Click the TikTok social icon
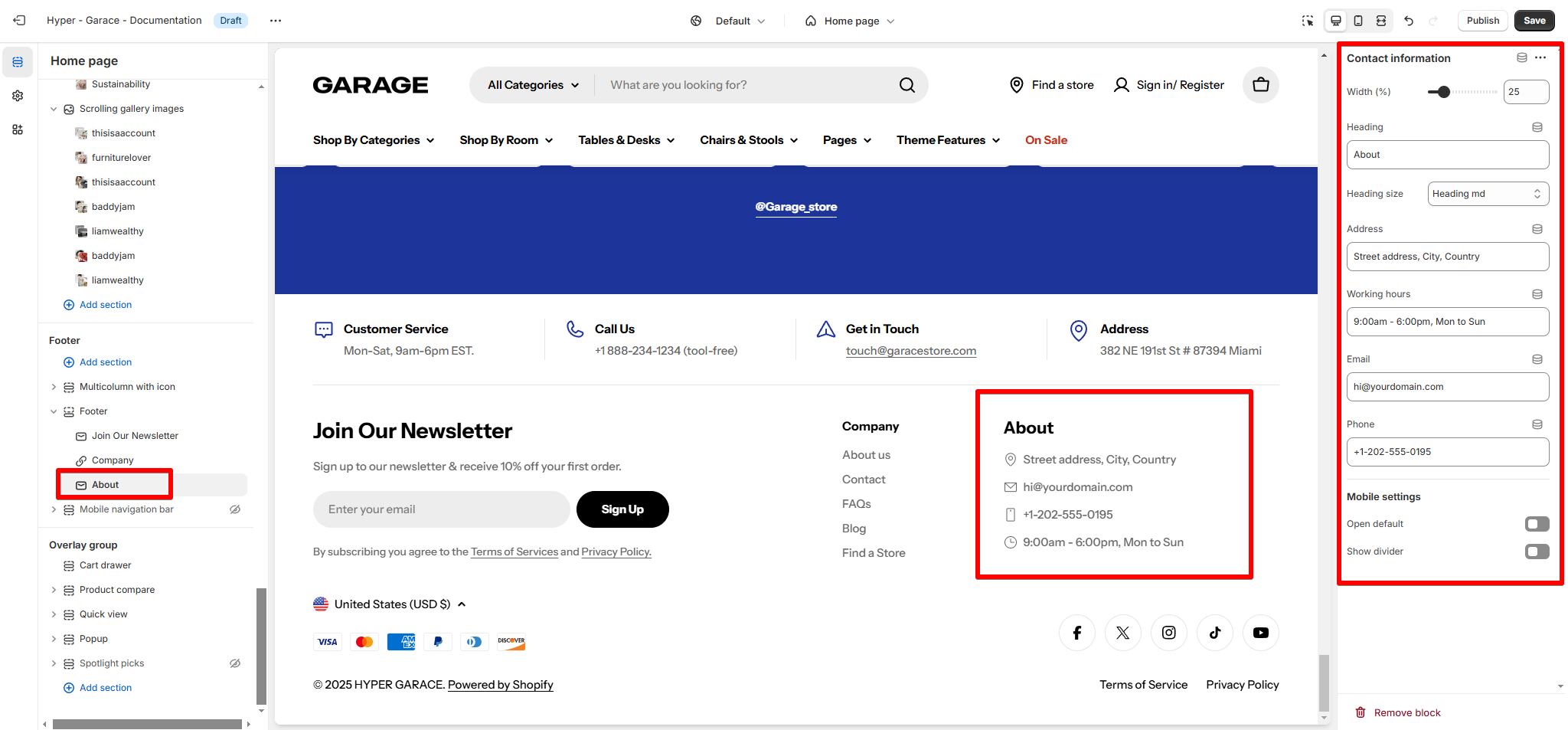Viewport: 1568px width, 730px height. [1215, 633]
